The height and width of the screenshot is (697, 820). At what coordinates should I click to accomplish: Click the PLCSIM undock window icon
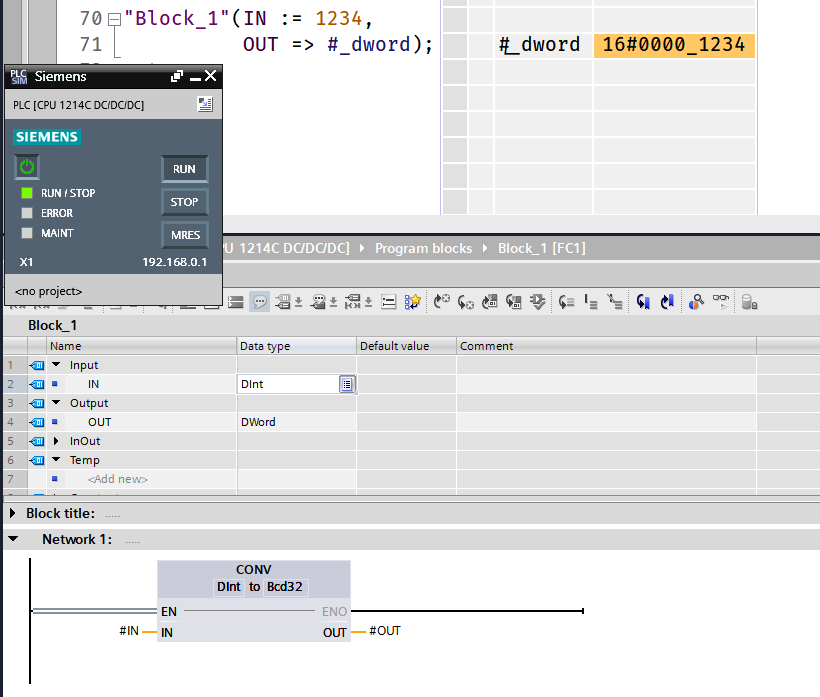177,76
